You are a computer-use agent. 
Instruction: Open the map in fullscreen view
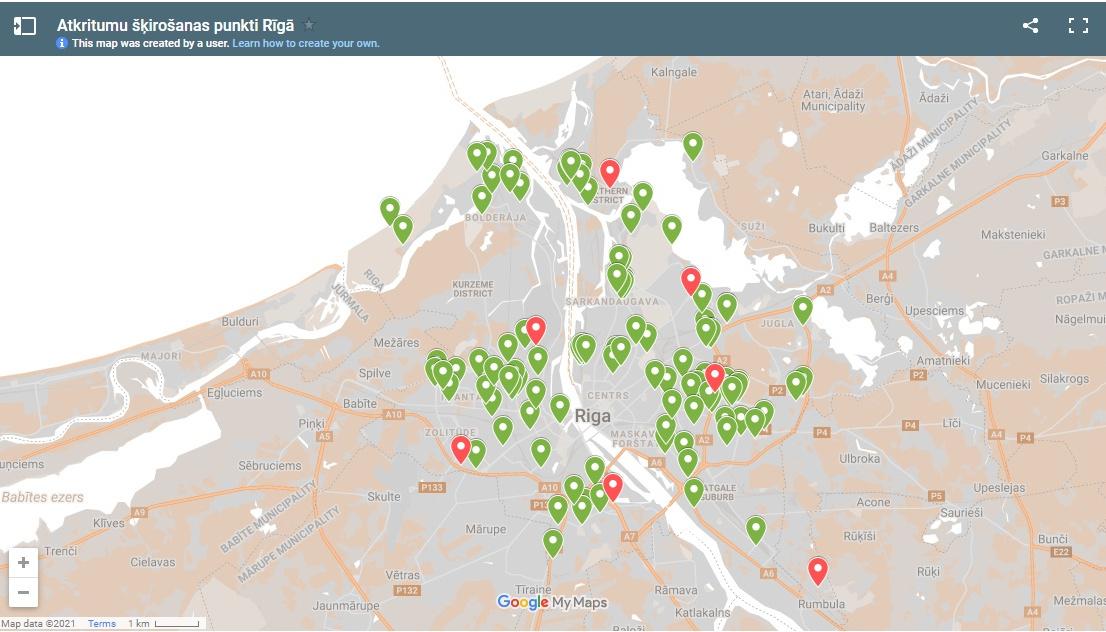(1078, 26)
